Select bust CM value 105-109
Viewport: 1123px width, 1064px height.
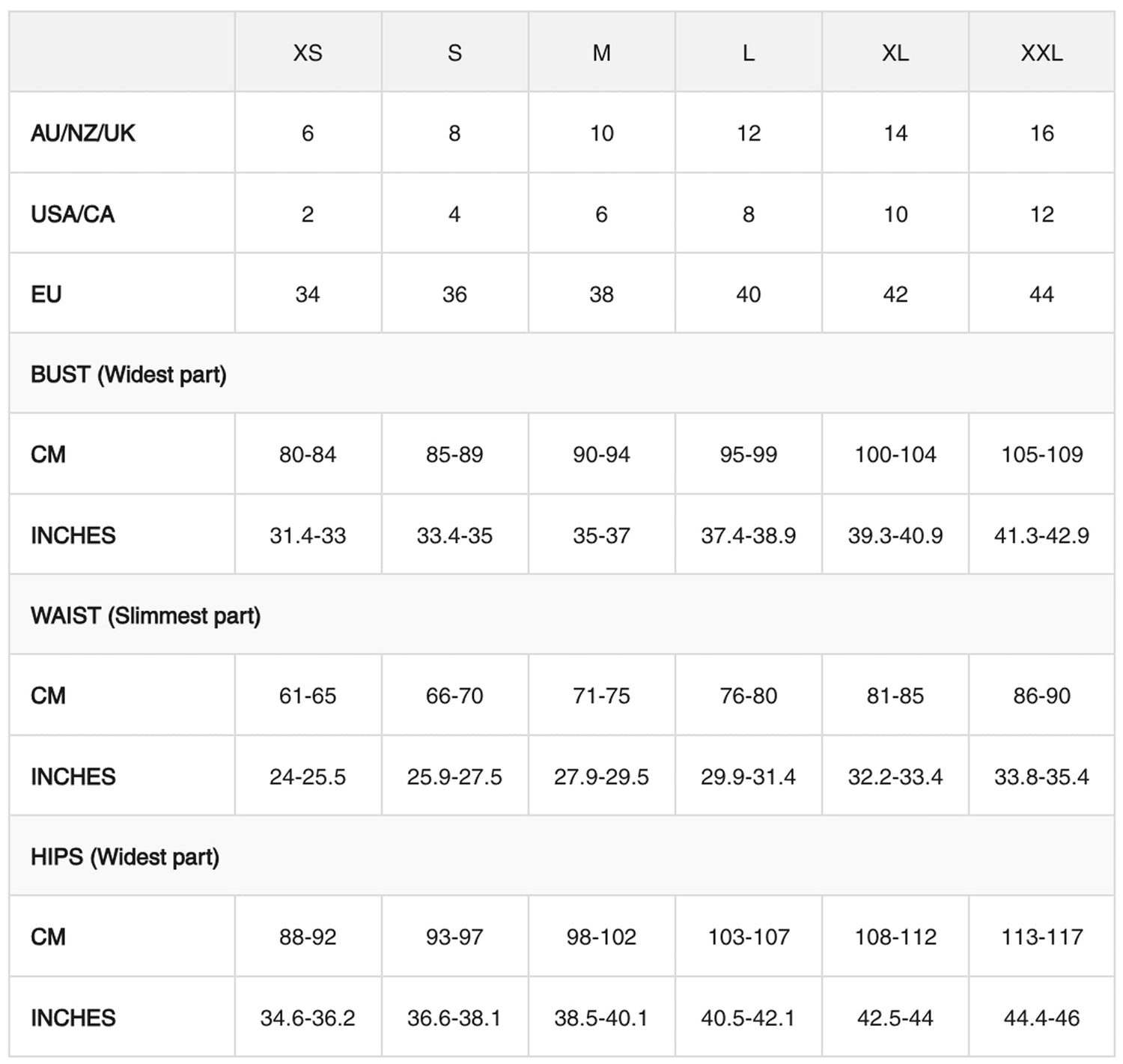[1041, 455]
